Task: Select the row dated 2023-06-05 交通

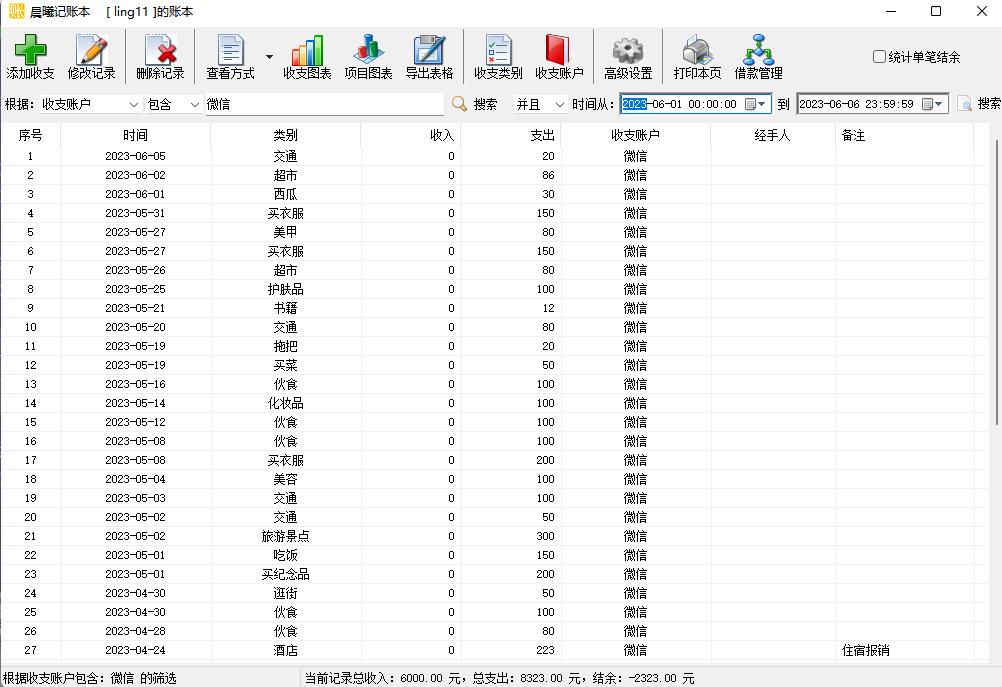Action: [x=300, y=155]
